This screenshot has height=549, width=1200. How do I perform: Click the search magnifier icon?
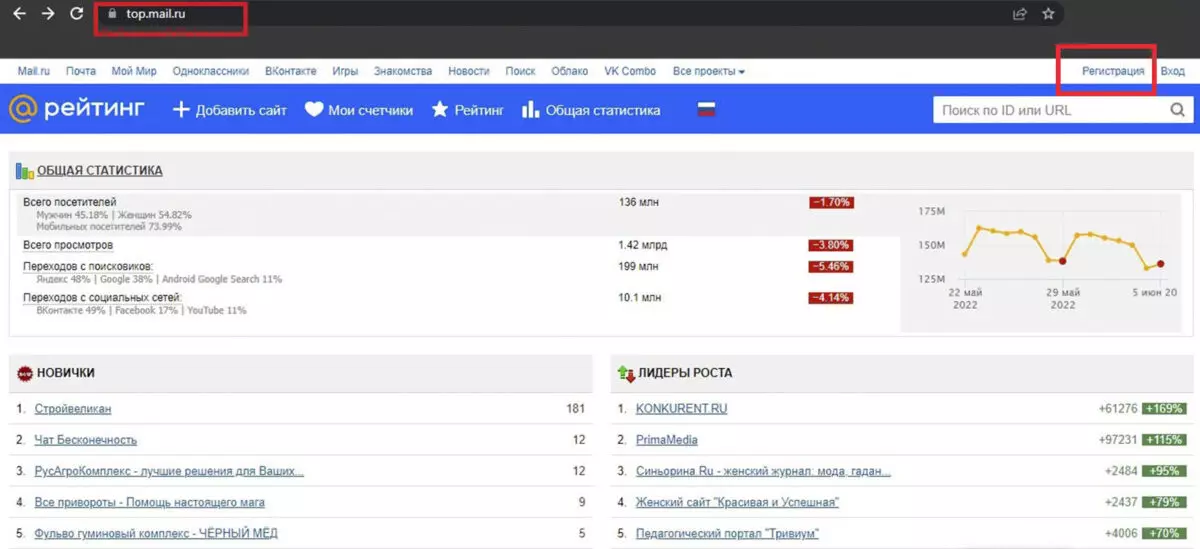[1178, 110]
